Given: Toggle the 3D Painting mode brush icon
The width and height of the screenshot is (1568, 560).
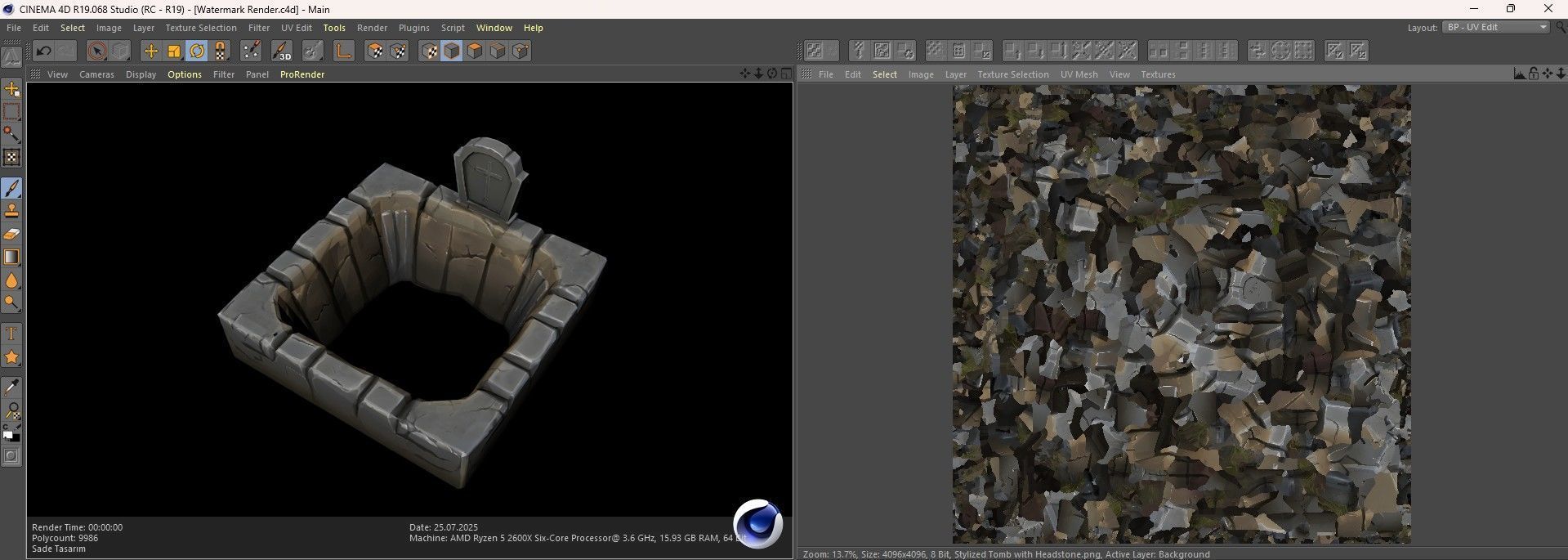Looking at the screenshot, I should coord(281,51).
